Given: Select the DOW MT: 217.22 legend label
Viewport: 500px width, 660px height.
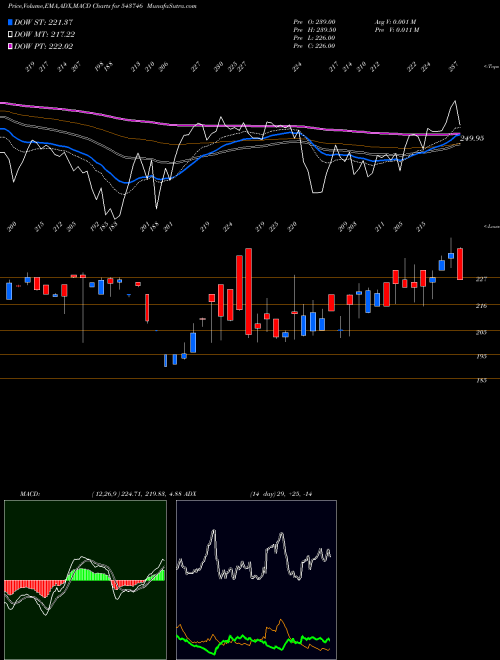Looking at the screenshot, I should (45, 35).
